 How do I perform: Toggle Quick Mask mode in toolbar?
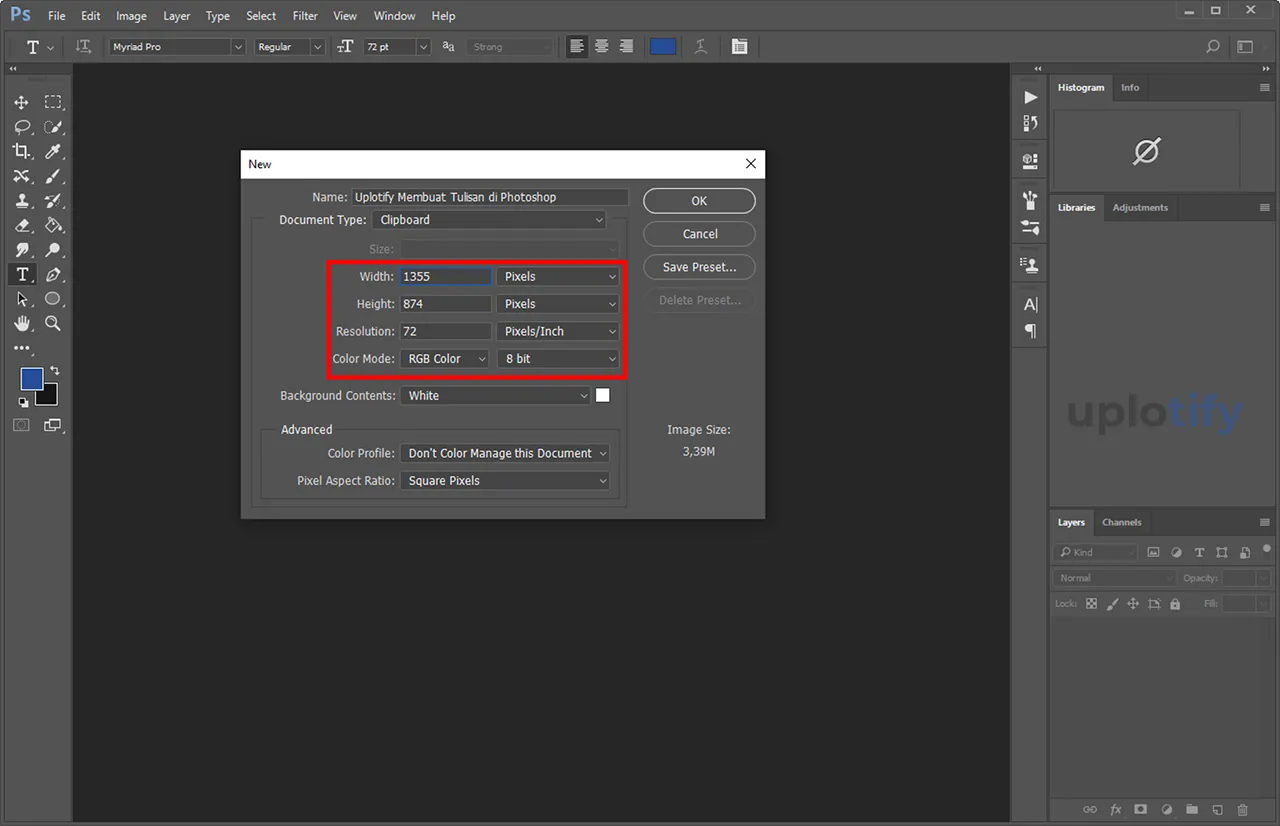[21, 425]
